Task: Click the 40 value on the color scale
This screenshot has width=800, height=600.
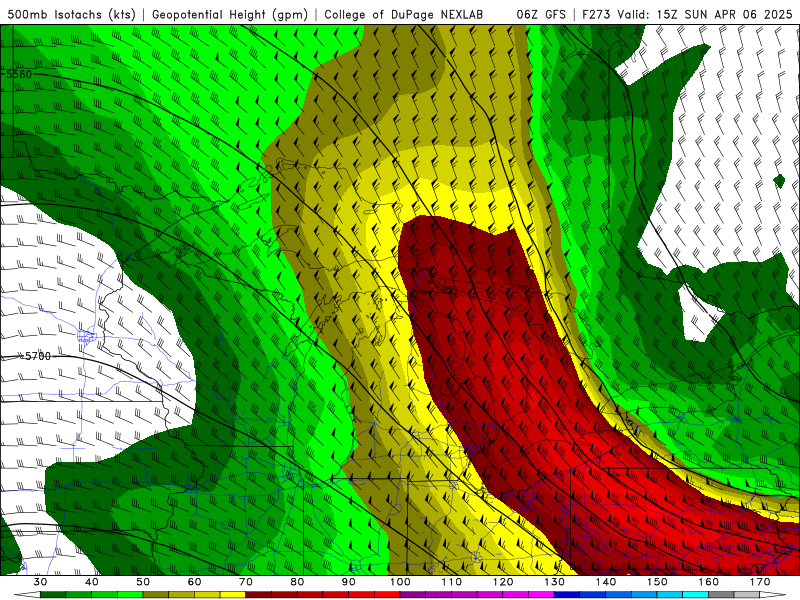Action: coord(92,582)
